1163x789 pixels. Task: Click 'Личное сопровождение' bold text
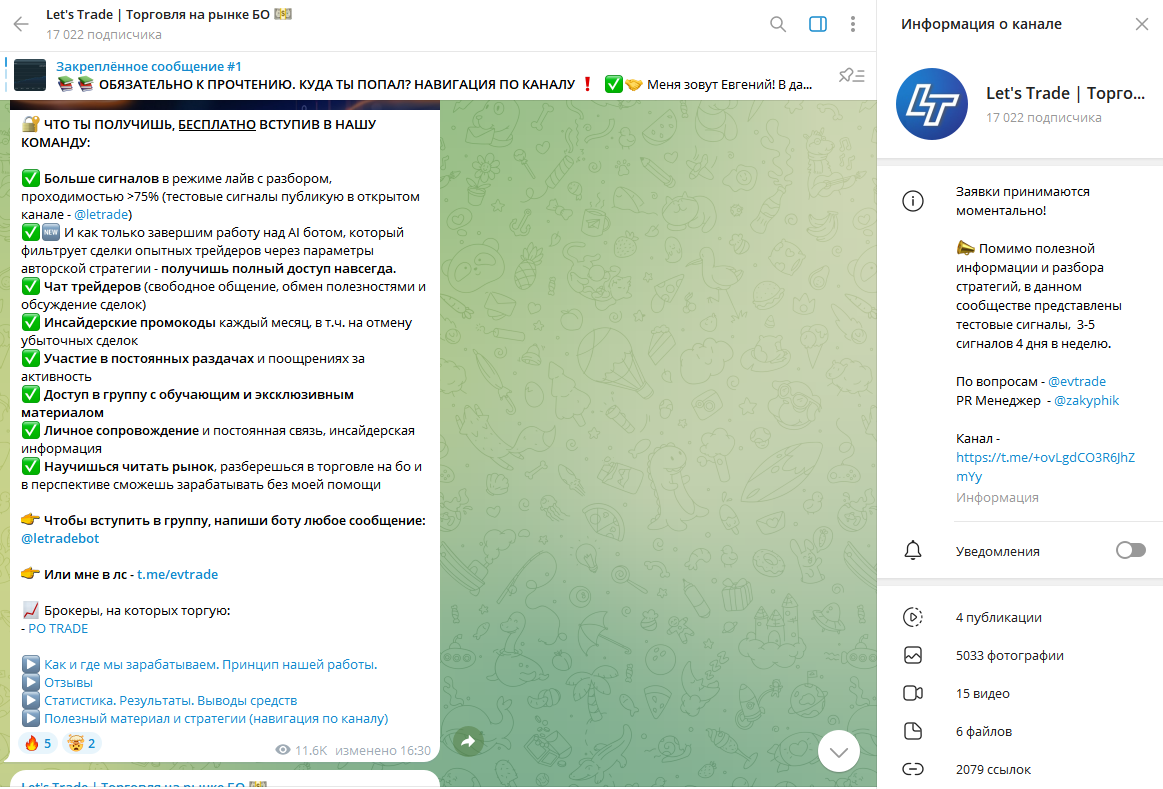tap(121, 430)
